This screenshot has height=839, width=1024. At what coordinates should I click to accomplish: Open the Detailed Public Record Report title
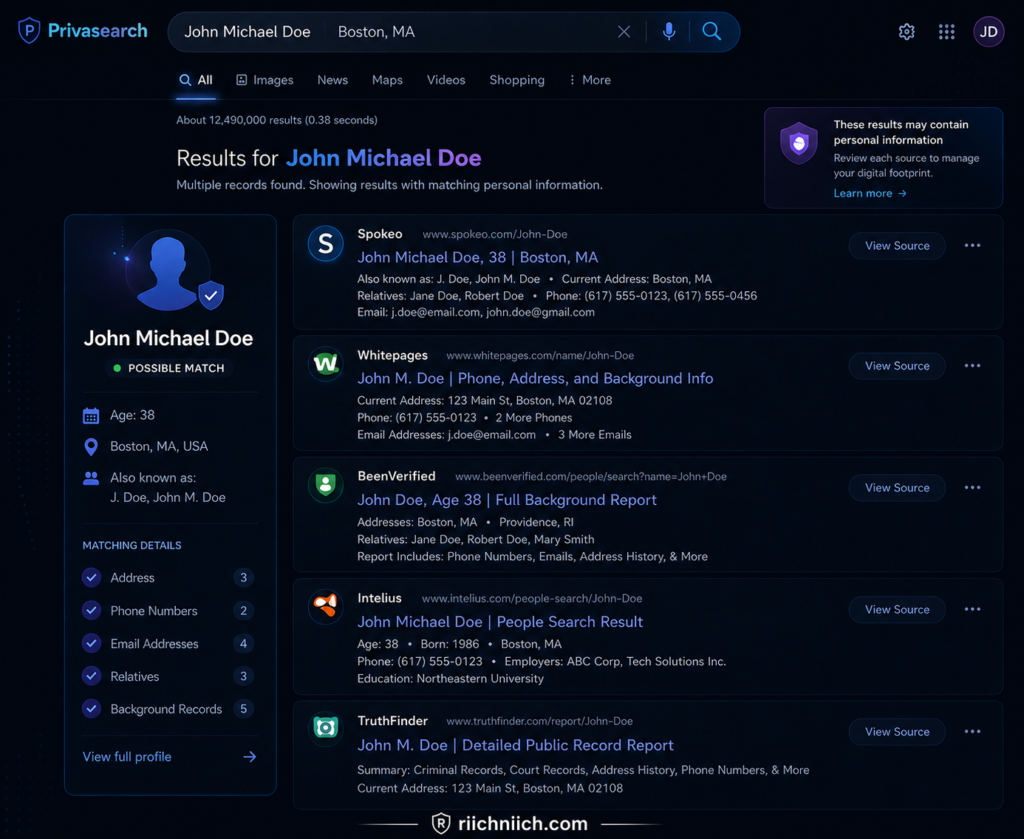click(x=515, y=745)
